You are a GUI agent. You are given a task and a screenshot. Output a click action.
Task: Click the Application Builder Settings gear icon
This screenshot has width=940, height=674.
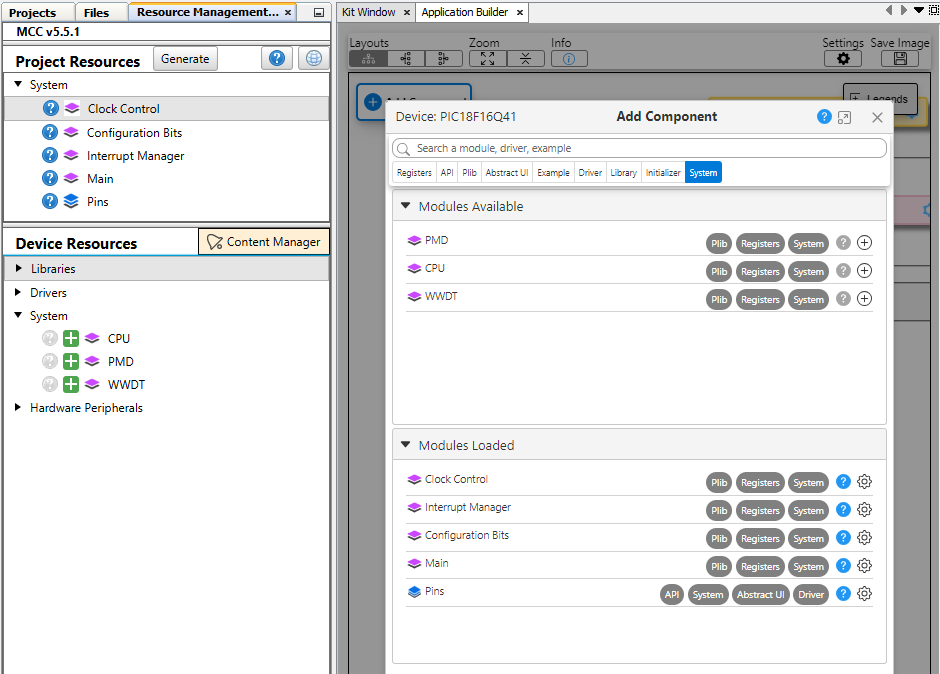pos(842,59)
